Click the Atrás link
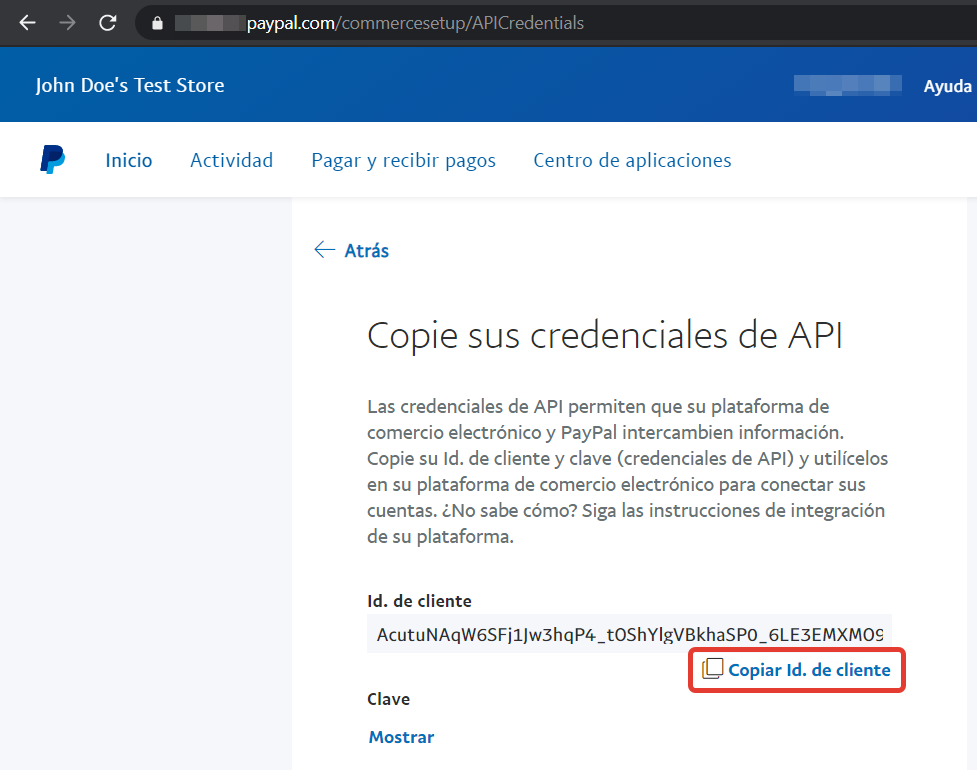Image resolution: width=977 pixels, height=770 pixels. pyautogui.click(x=366, y=250)
